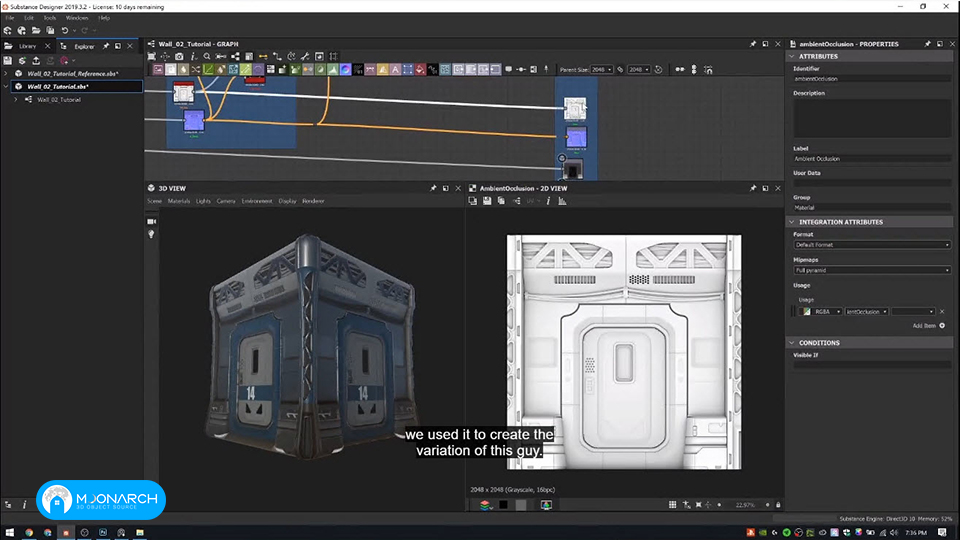Pin the Graph panel

click(752, 44)
